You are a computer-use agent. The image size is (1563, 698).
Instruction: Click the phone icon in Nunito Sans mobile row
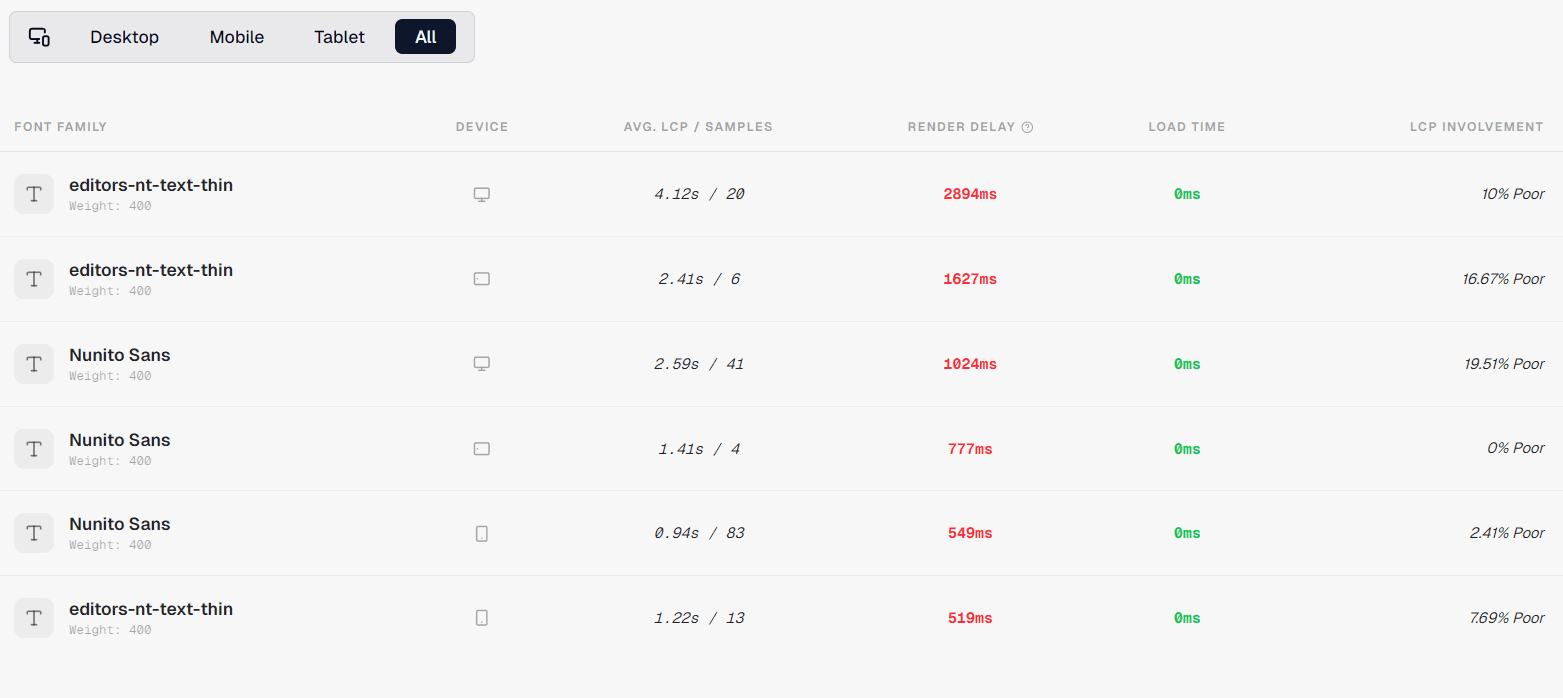click(481, 533)
